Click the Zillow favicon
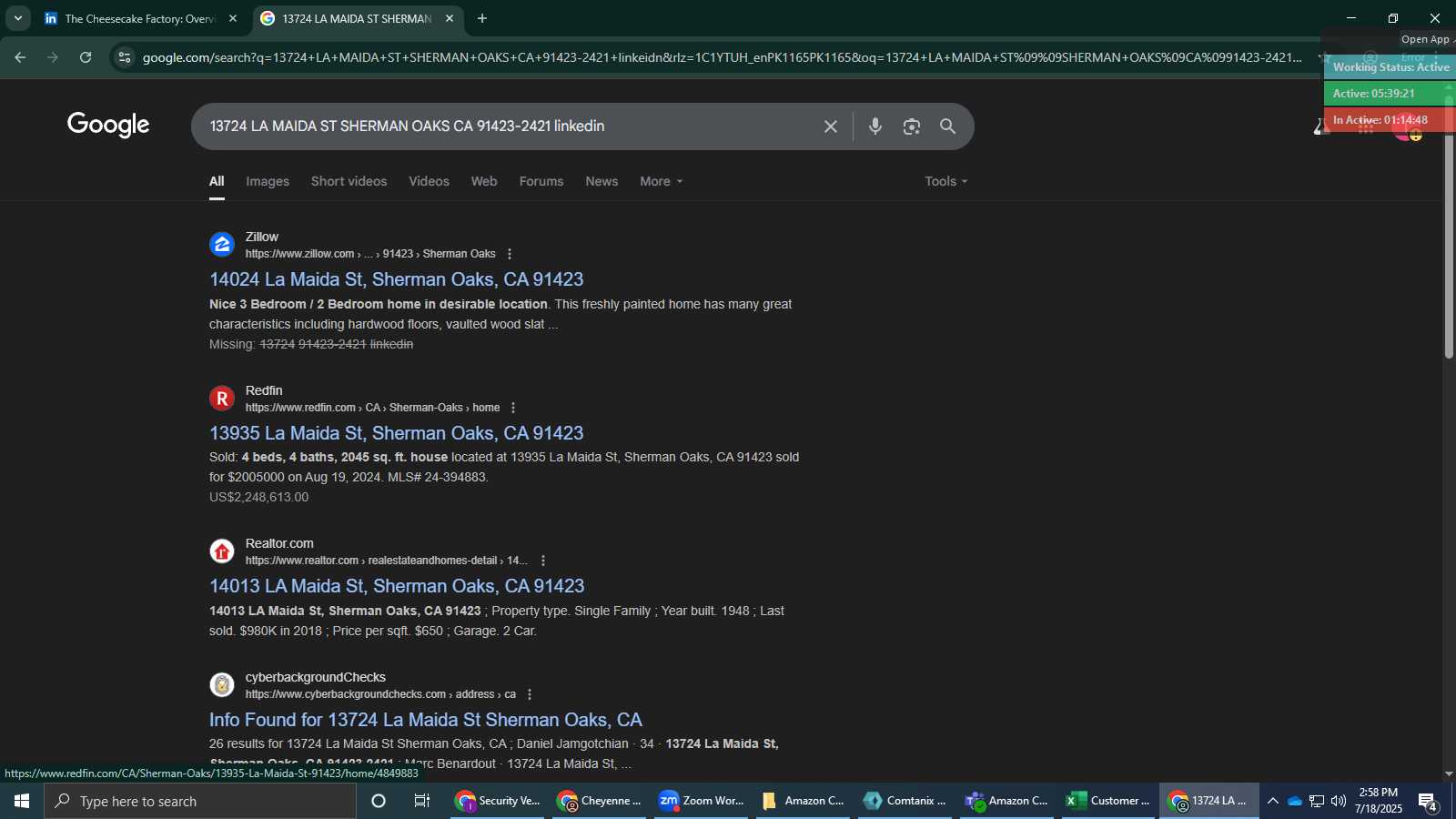This screenshot has width=1456, height=819. pyautogui.click(x=222, y=245)
